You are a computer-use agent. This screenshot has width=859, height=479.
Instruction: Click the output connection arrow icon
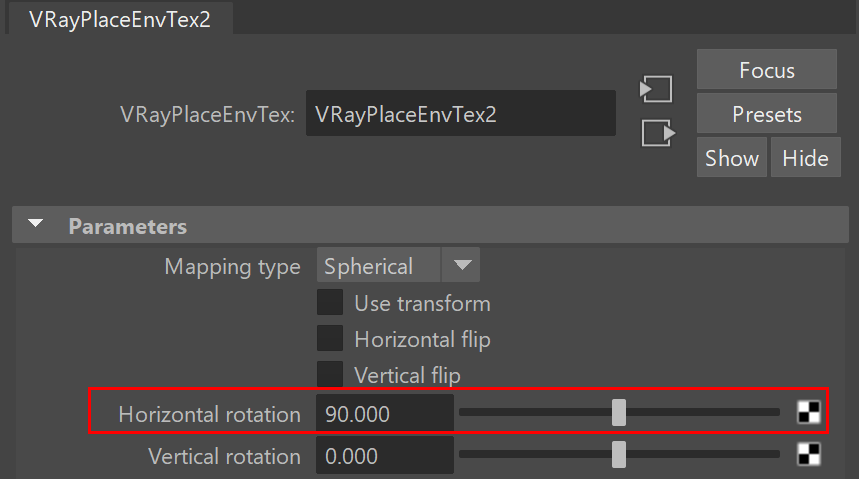[x=658, y=133]
